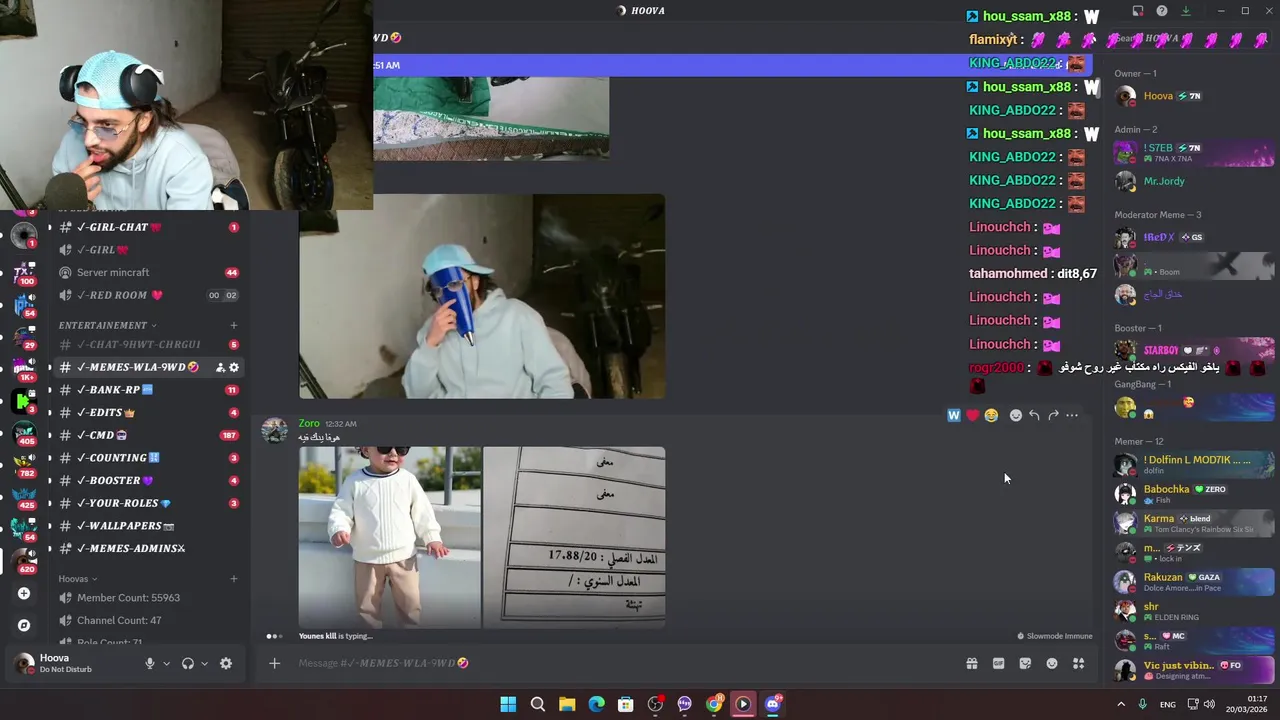This screenshot has height=720, width=1280.
Task: Download updates arrow in title bar
Action: click(x=1185, y=11)
